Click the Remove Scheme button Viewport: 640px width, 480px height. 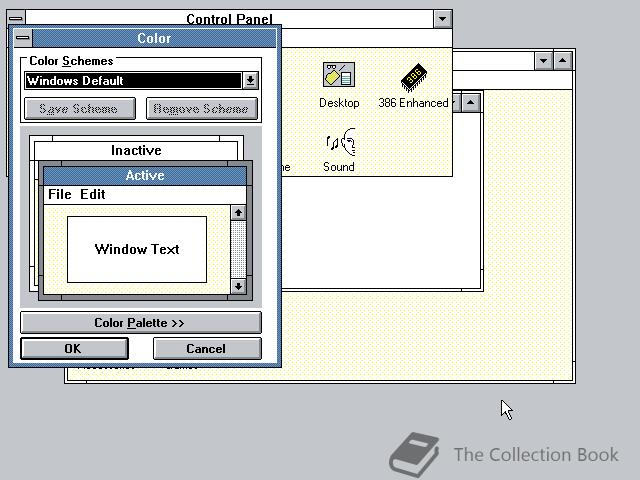(202, 109)
